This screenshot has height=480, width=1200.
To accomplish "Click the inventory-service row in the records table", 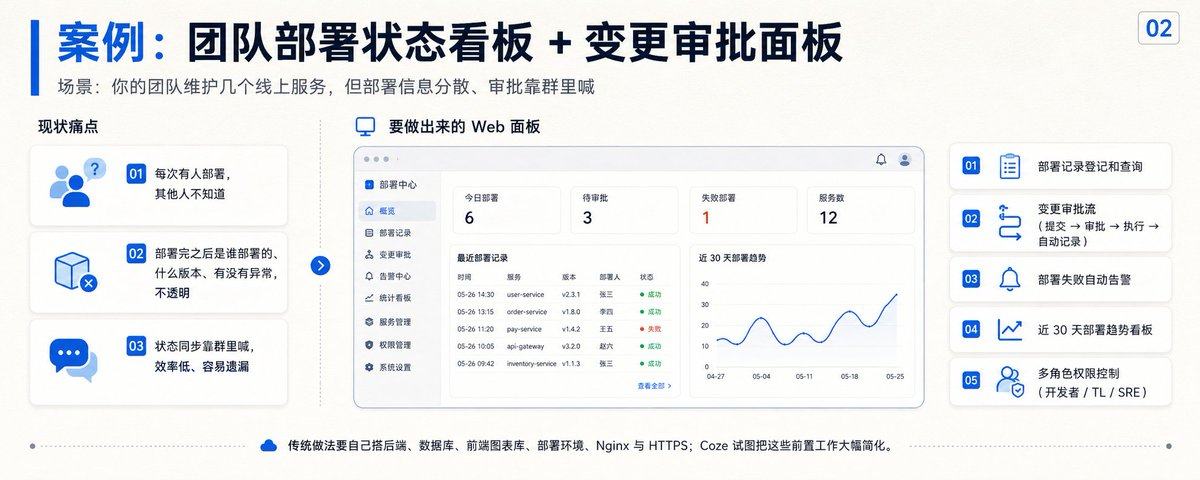I will point(565,363).
